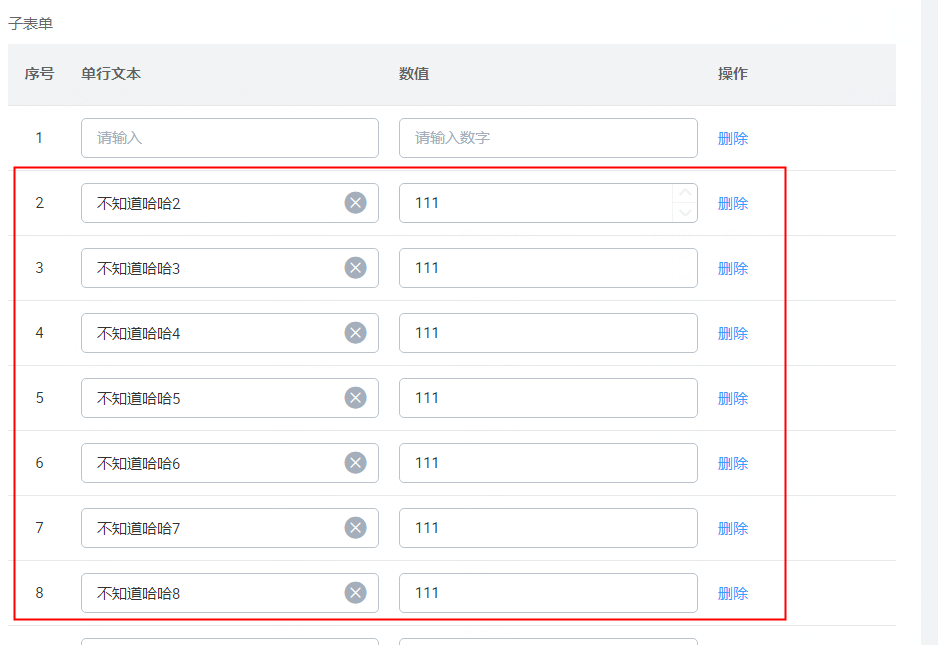Image resolution: width=938 pixels, height=645 pixels.
Task: Delete row 2 using 删除 link
Action: point(733,203)
